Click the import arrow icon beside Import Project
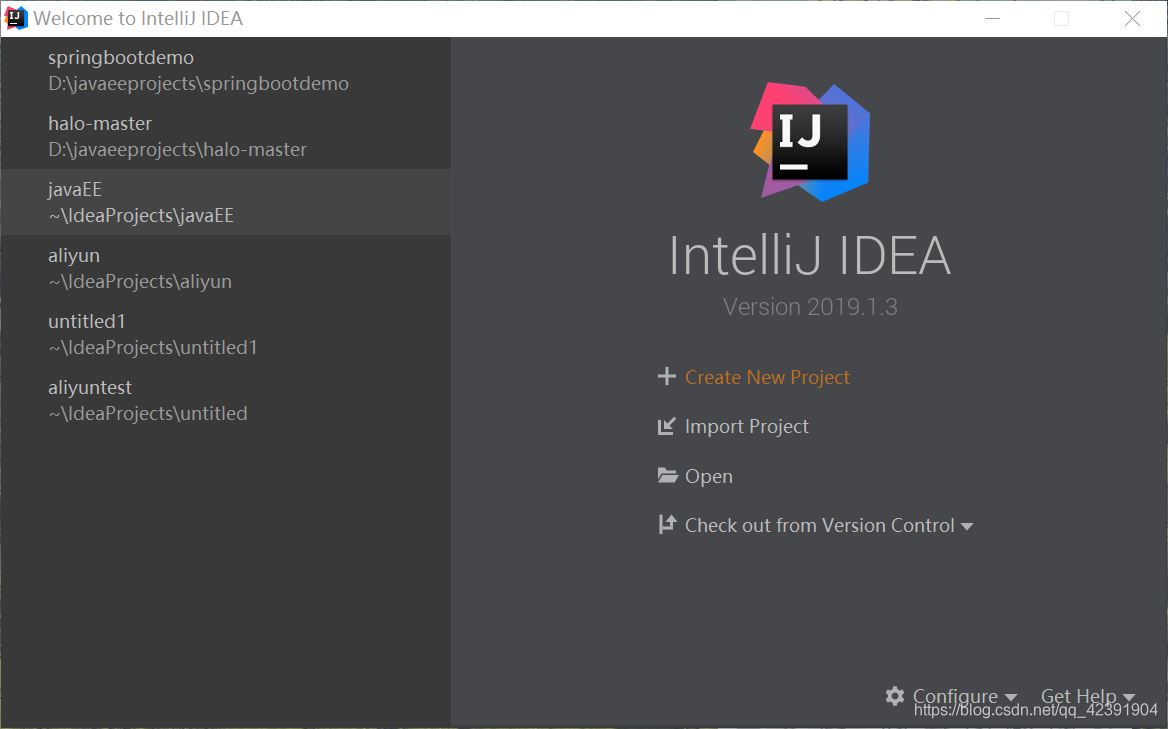 [667, 426]
